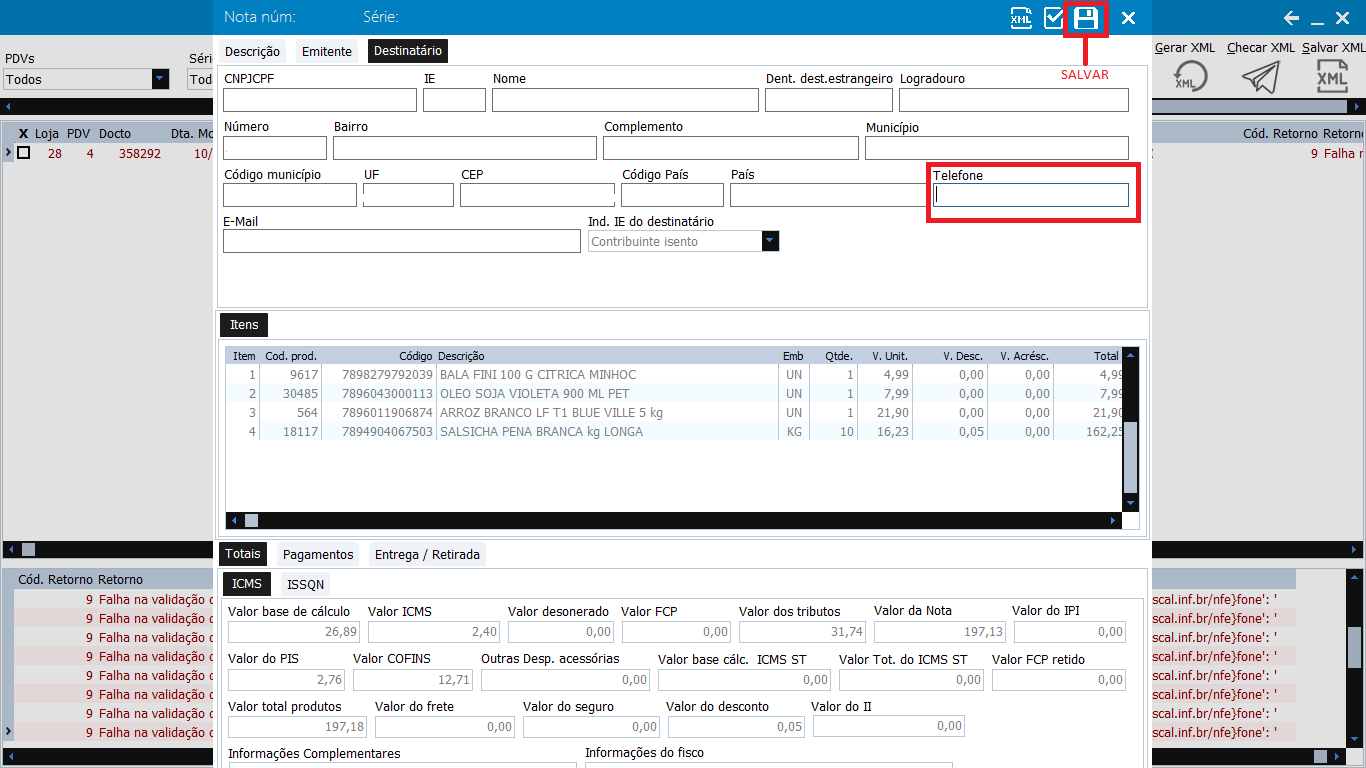Click the Valor COFINS field showing 12,71

click(x=414, y=680)
